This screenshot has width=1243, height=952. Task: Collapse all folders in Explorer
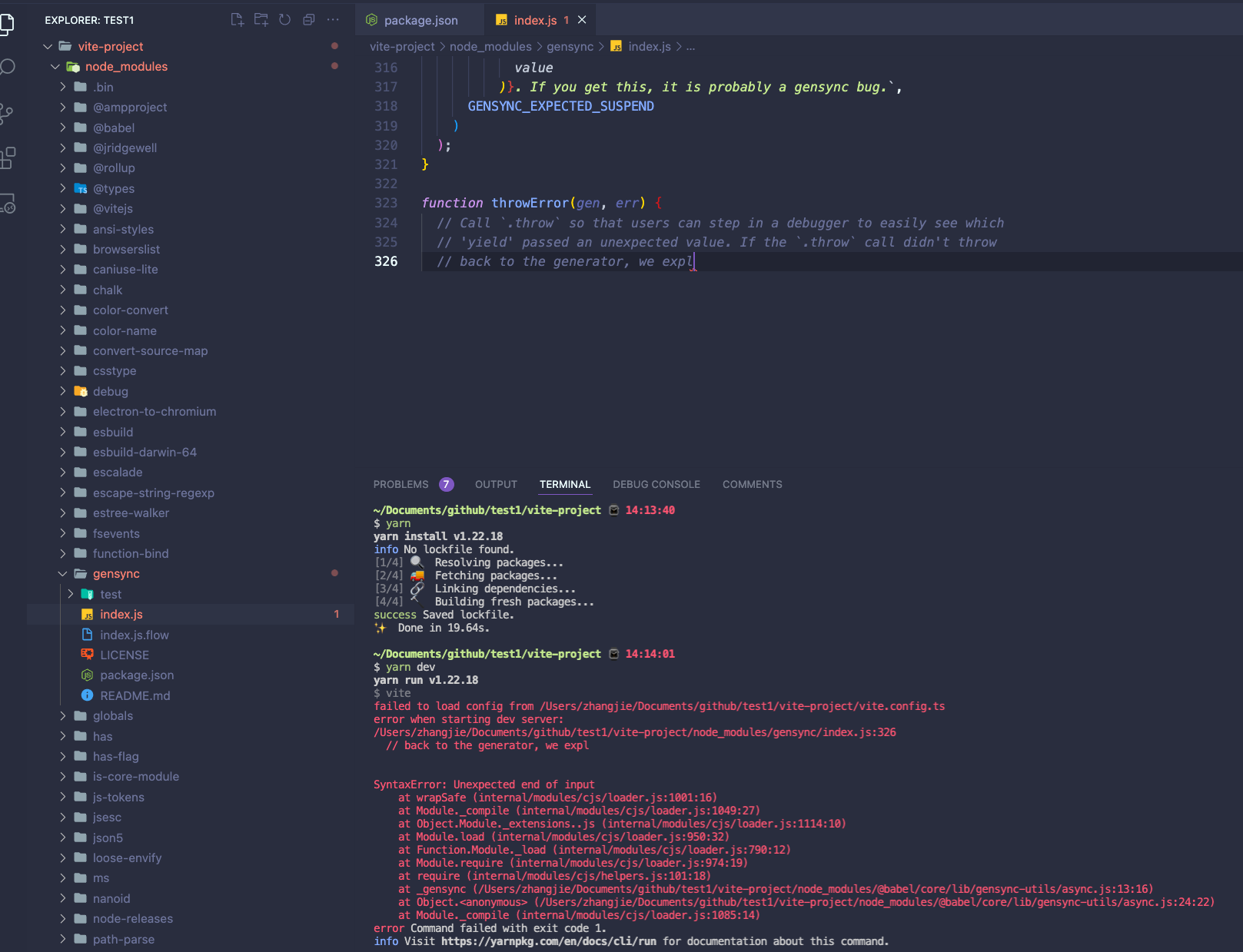(x=309, y=20)
